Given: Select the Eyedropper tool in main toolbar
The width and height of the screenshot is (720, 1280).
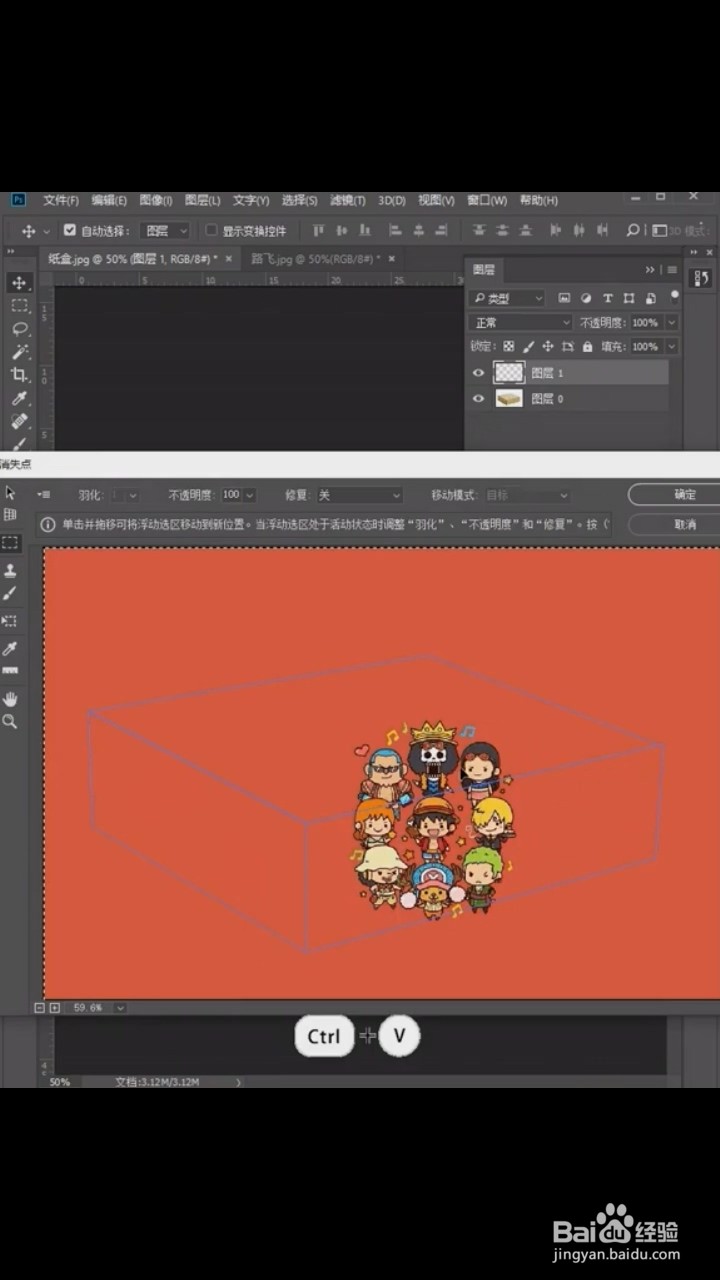Looking at the screenshot, I should click(19, 398).
